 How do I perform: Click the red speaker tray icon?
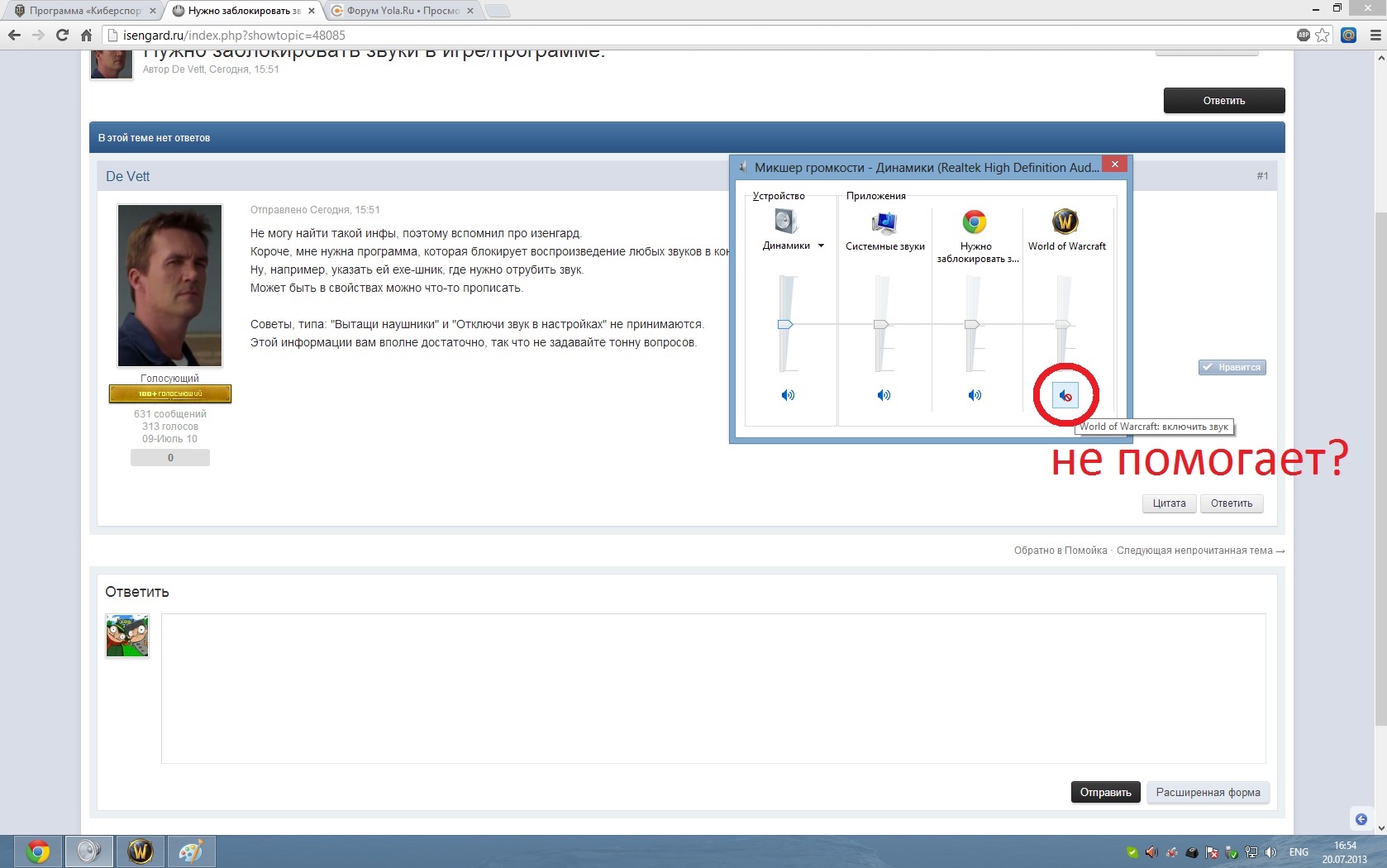click(1152, 852)
